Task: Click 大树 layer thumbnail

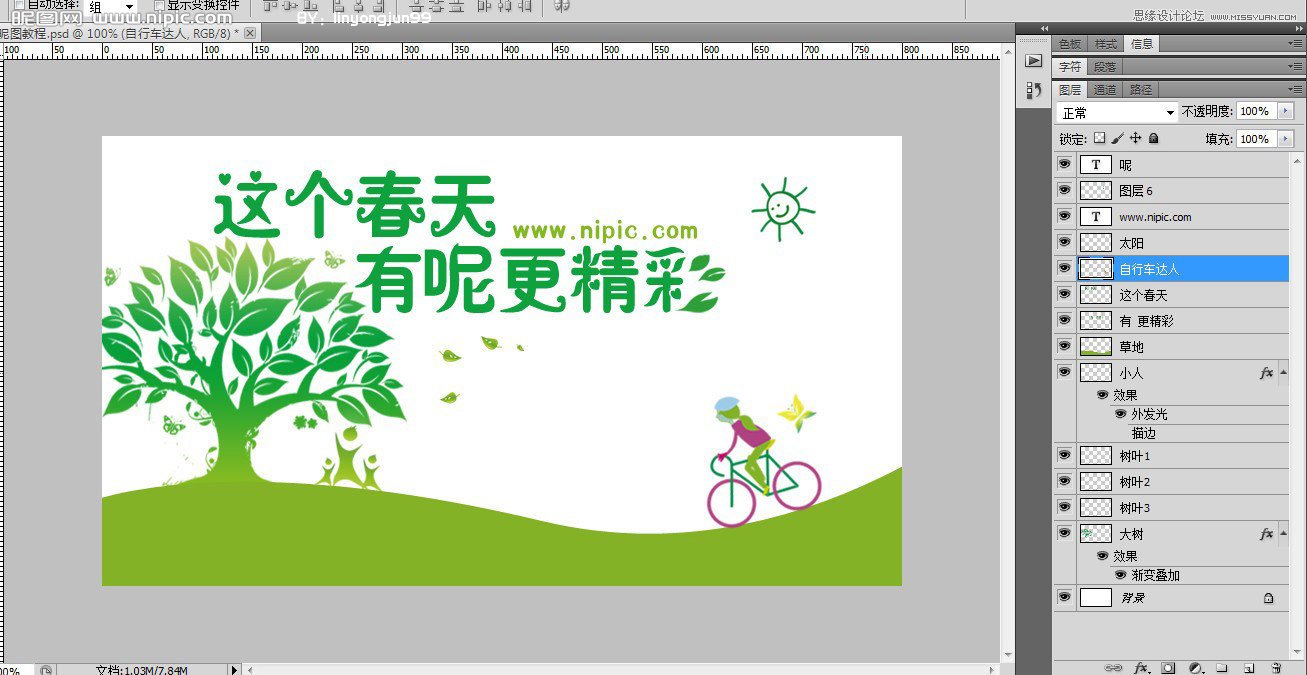Action: click(x=1096, y=534)
